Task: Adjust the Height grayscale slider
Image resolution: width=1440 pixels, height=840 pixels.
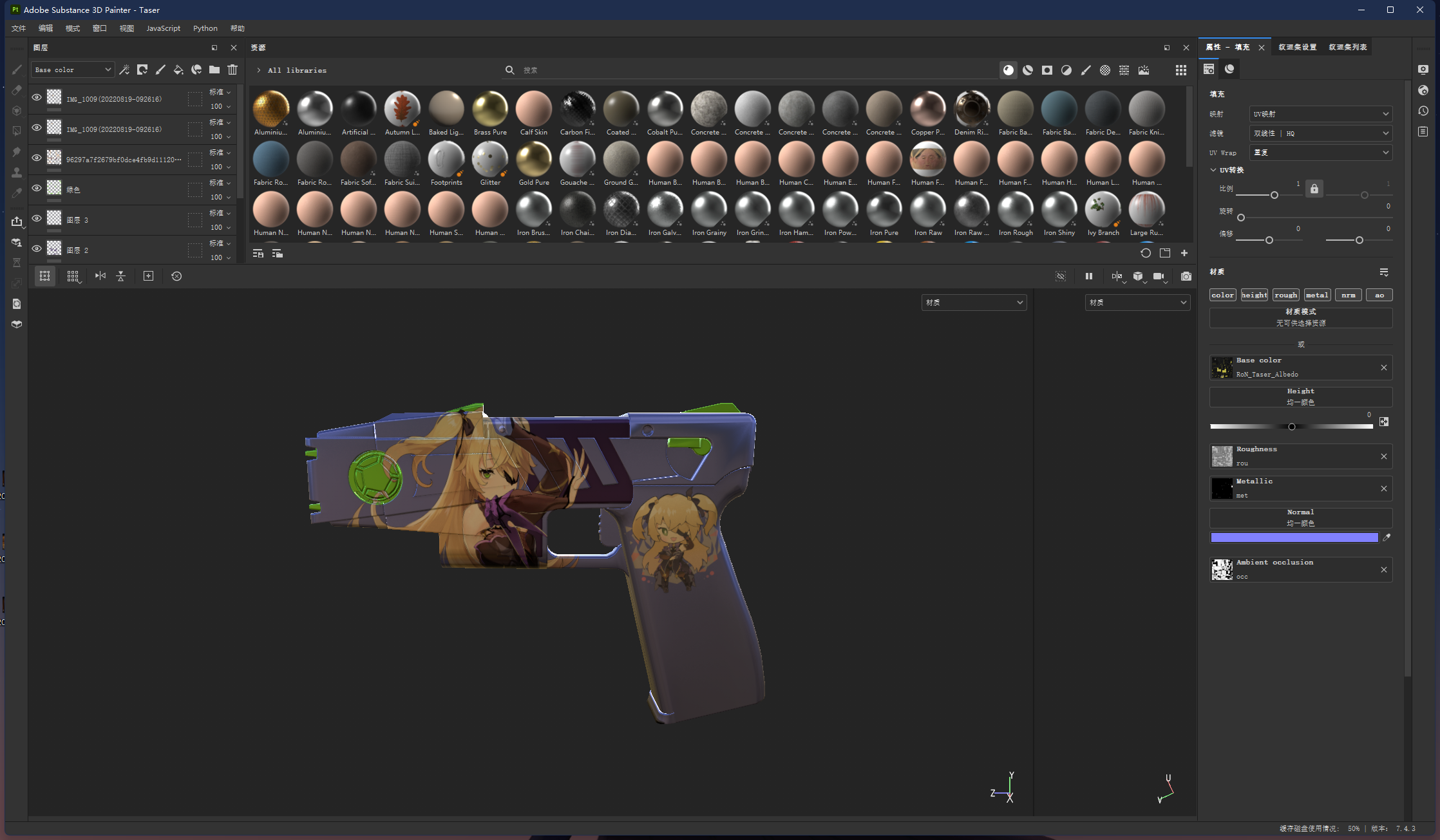Action: pos(1291,427)
